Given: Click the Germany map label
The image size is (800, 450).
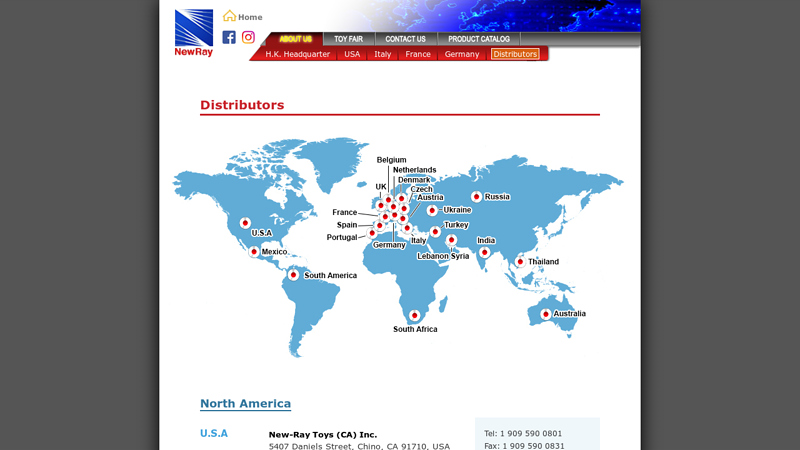Looking at the screenshot, I should click(389, 245).
